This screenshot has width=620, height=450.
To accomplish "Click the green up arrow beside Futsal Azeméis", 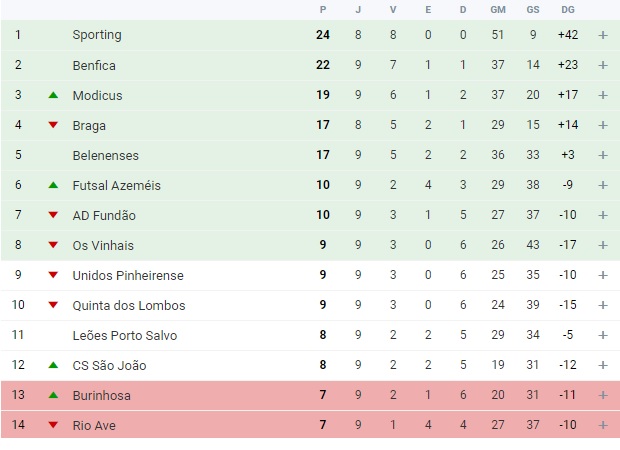I will click(53, 186).
